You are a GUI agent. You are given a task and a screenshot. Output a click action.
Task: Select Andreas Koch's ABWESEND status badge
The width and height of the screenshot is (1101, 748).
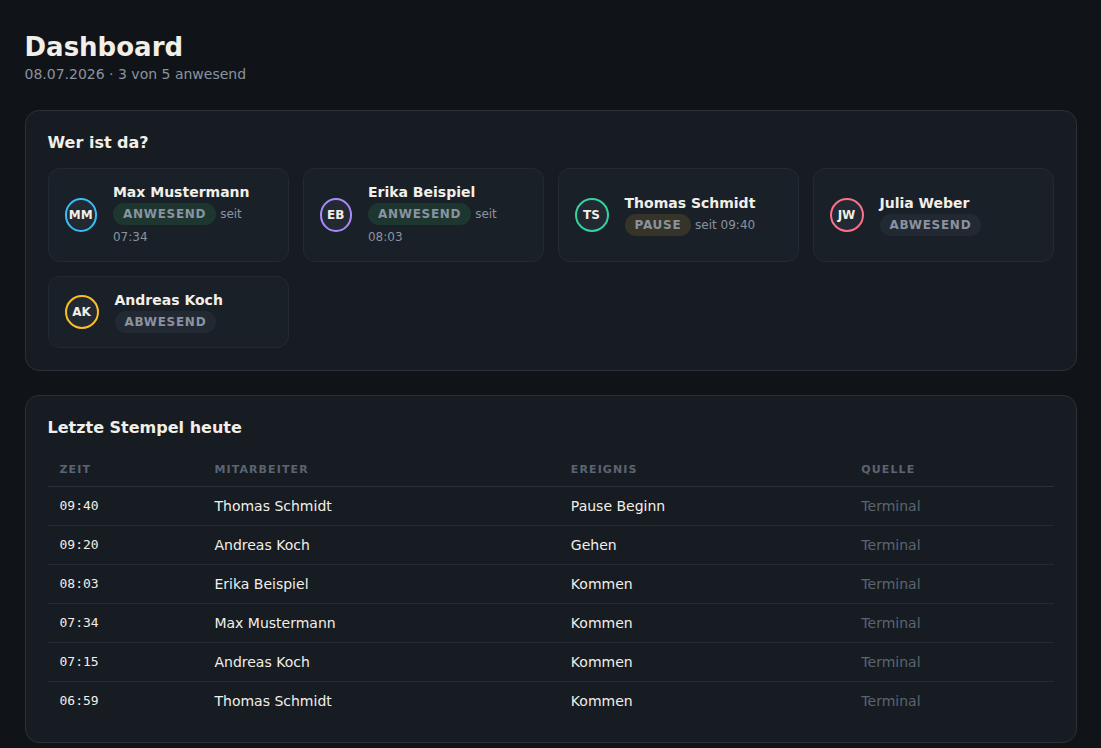pyautogui.click(x=165, y=322)
